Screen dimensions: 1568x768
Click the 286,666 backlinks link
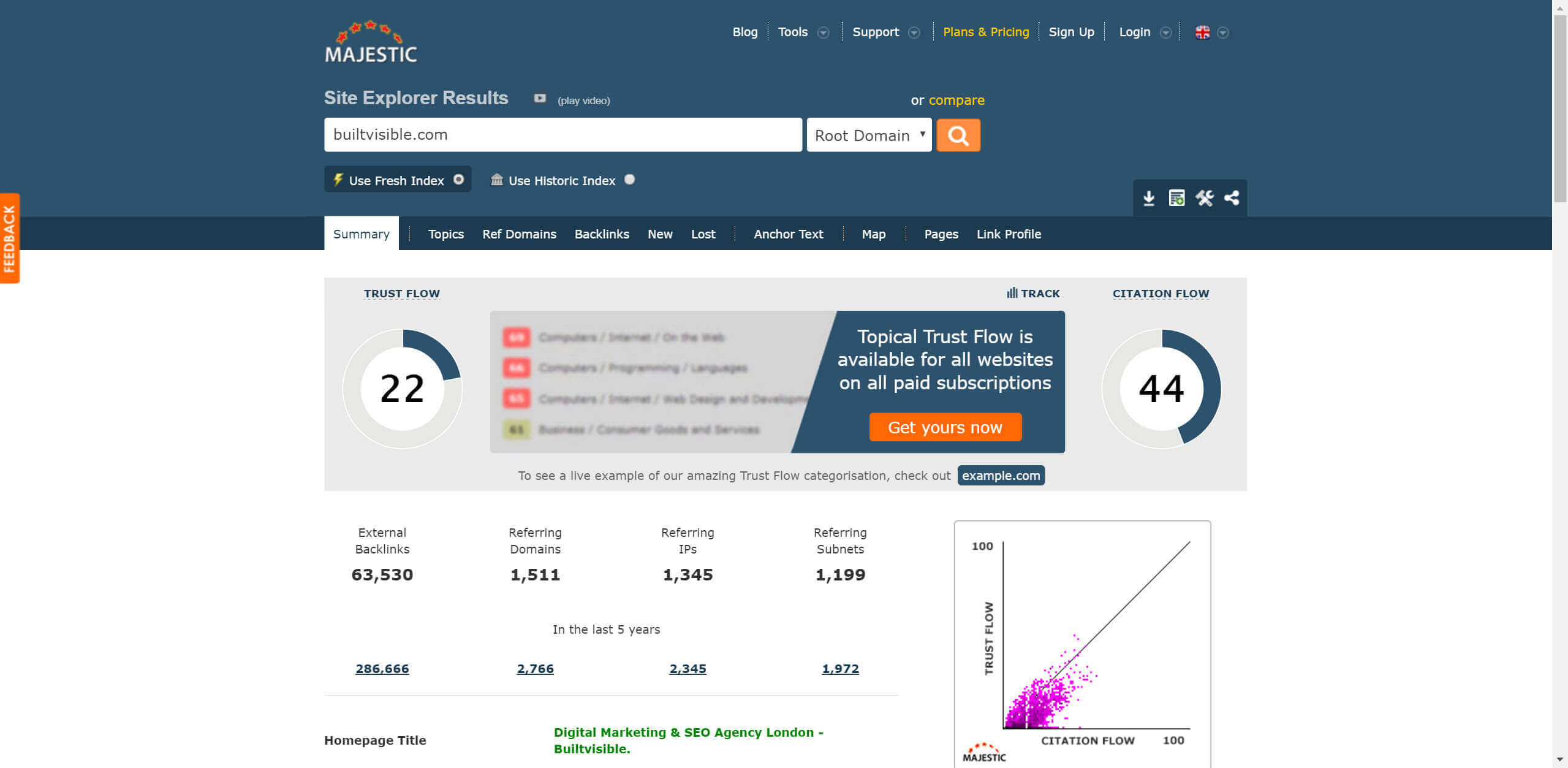coord(382,668)
